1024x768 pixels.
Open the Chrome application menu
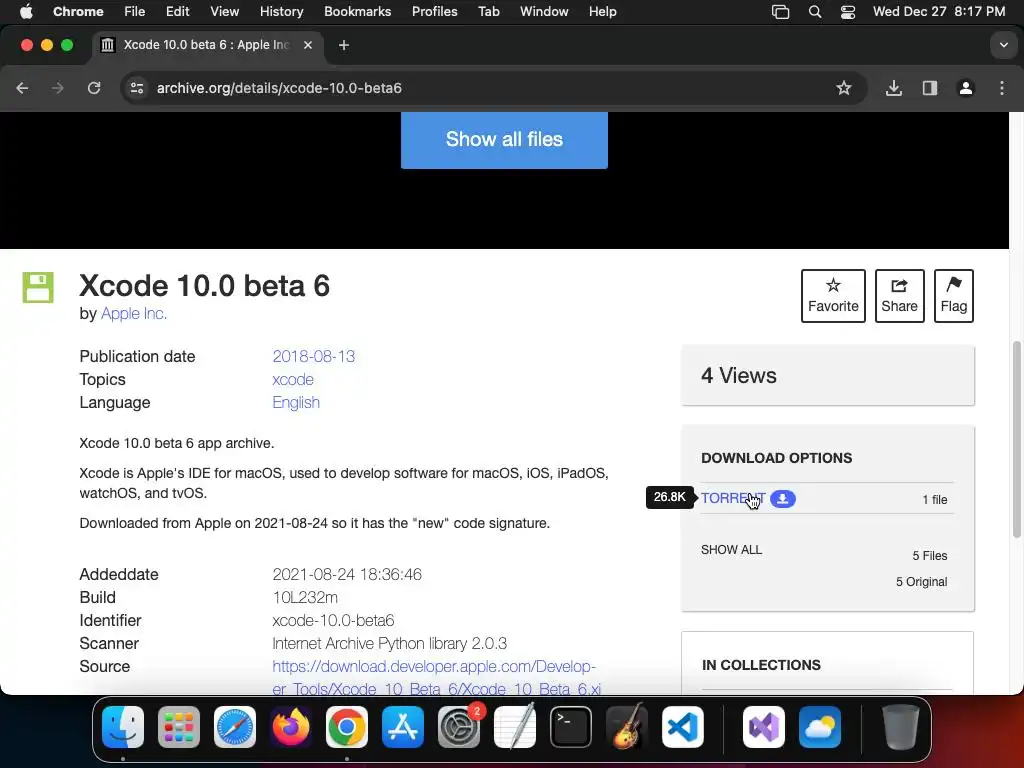click(x=78, y=11)
